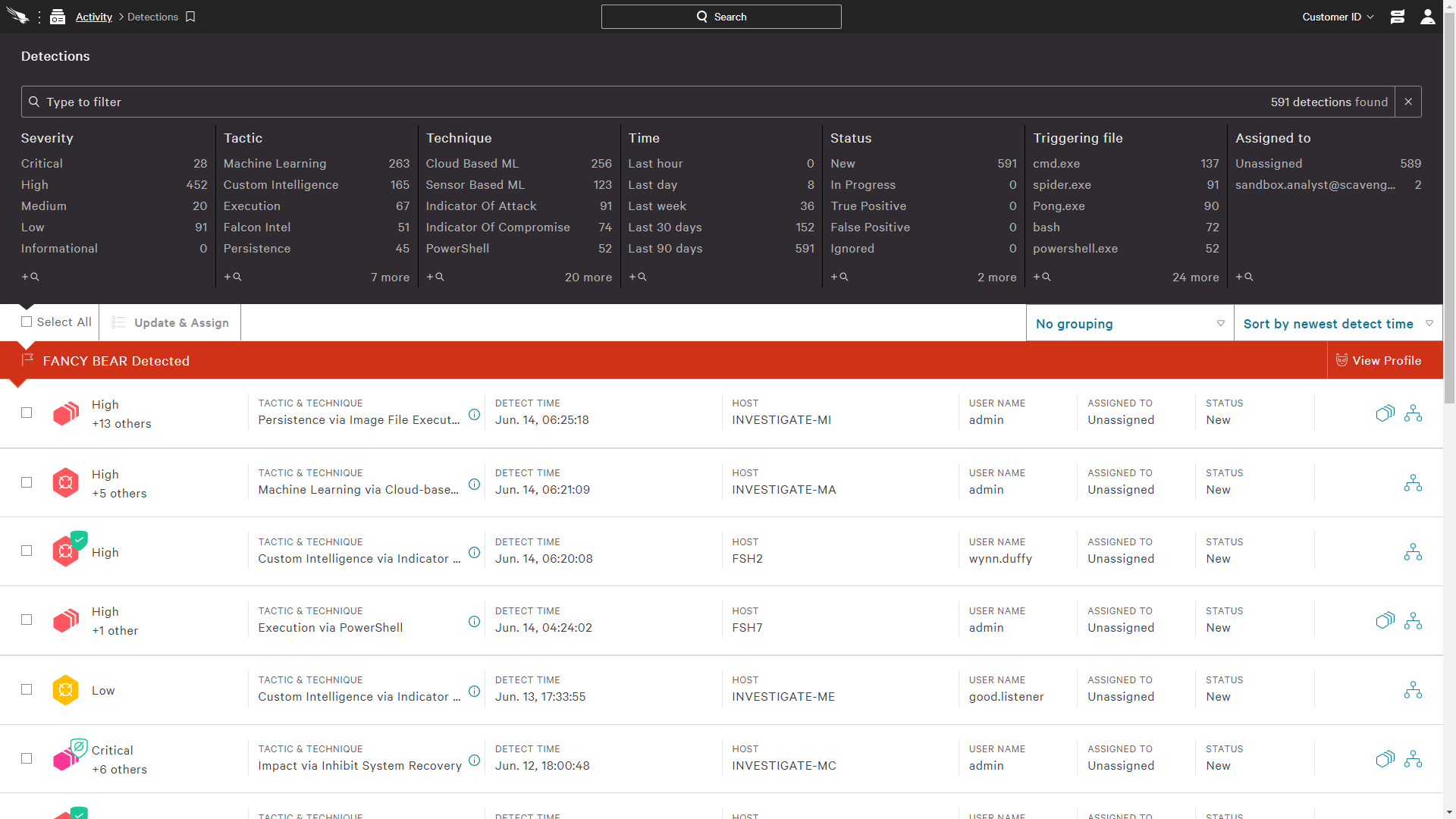Open process tree for INVESTIGATE-MC detection
Viewport: 1456px width, 819px height.
point(1413,759)
